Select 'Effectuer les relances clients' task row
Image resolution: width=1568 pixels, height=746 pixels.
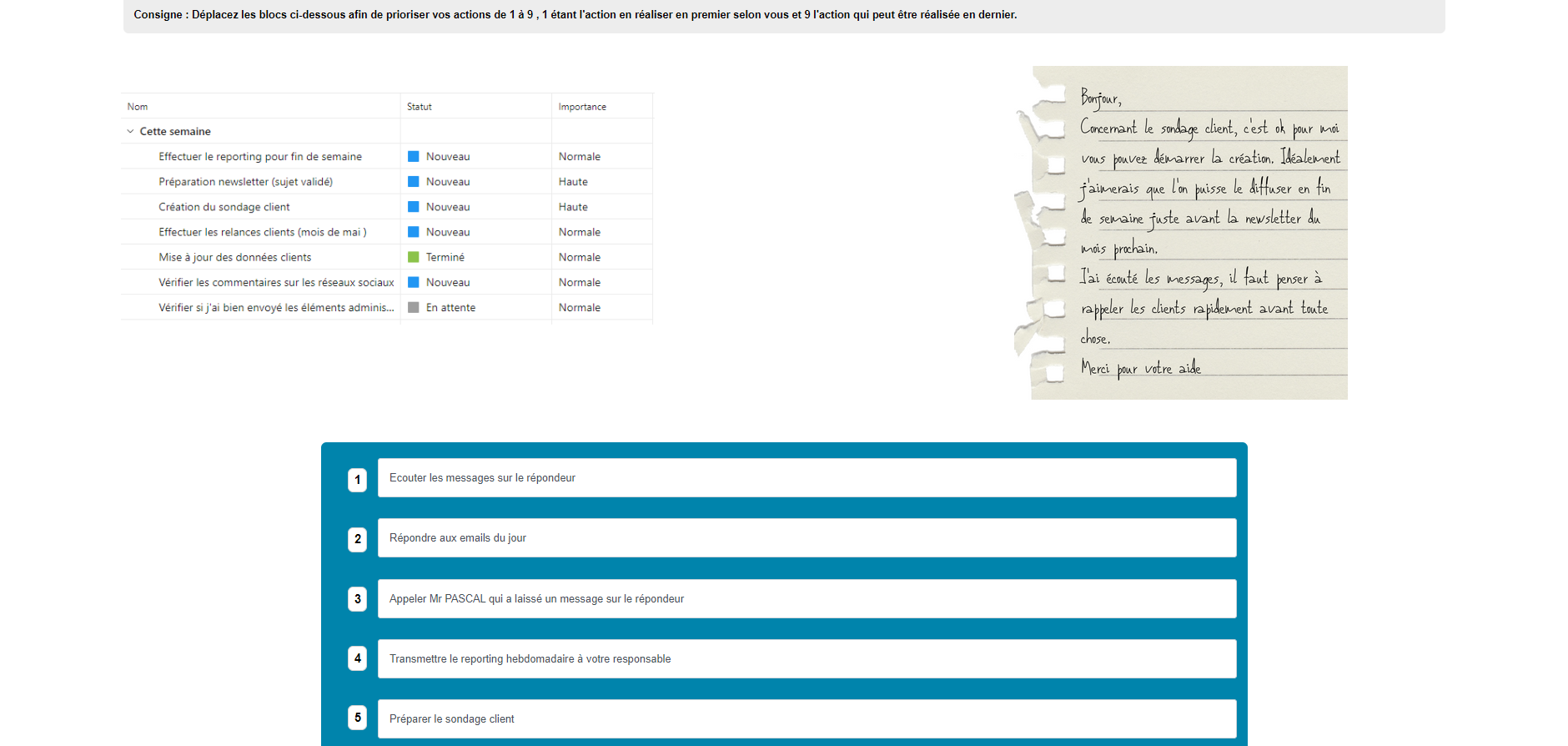pos(262,232)
